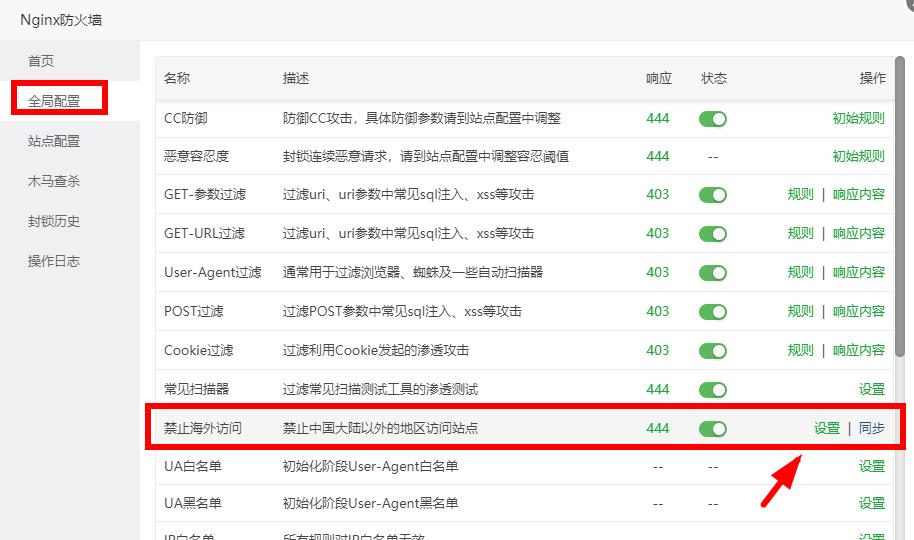Click the 响应 column header
The width and height of the screenshot is (914, 540).
(659, 78)
